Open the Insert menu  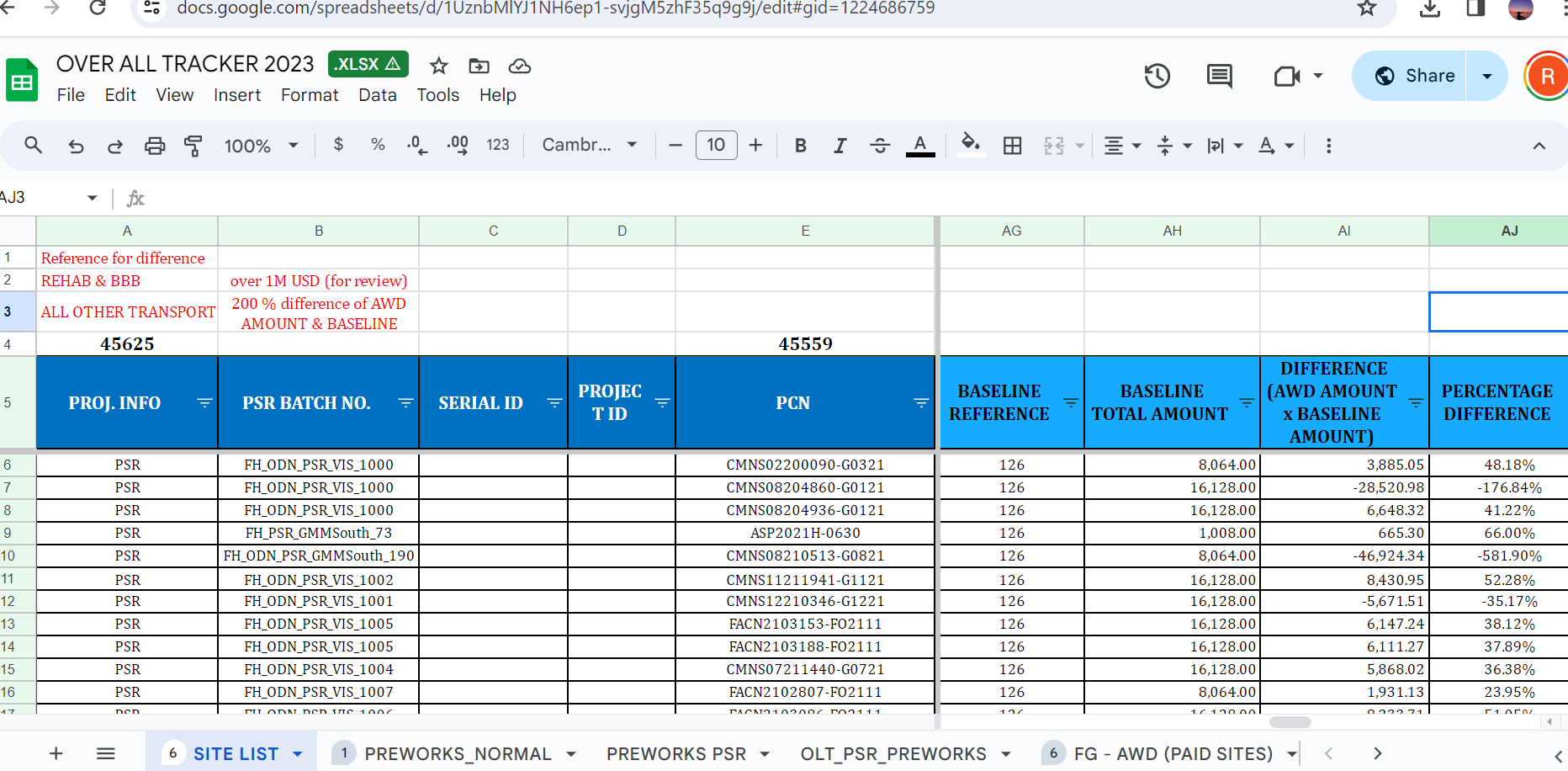pos(237,95)
